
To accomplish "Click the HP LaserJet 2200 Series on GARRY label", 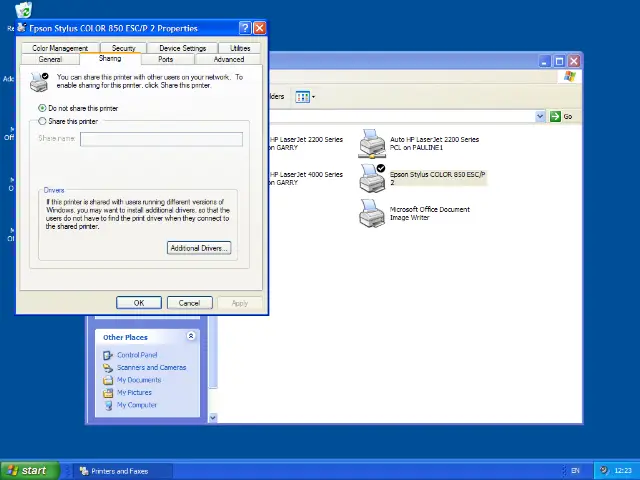I will point(306,143).
